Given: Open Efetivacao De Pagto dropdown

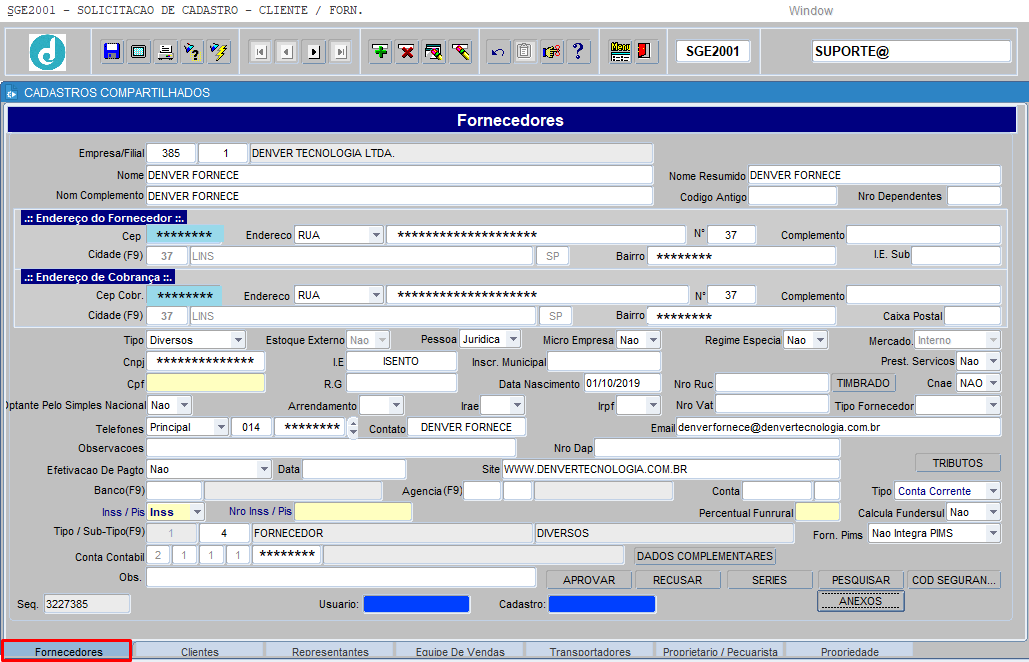Looking at the screenshot, I should (x=264, y=469).
